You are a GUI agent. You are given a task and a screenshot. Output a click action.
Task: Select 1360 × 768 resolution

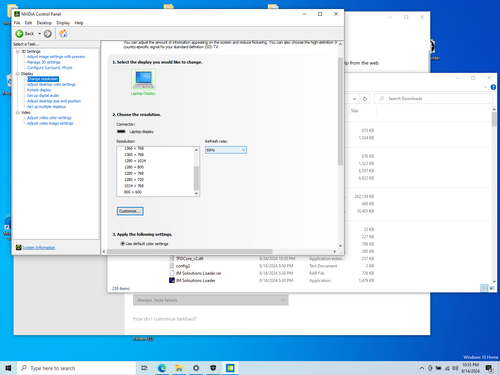[134, 155]
